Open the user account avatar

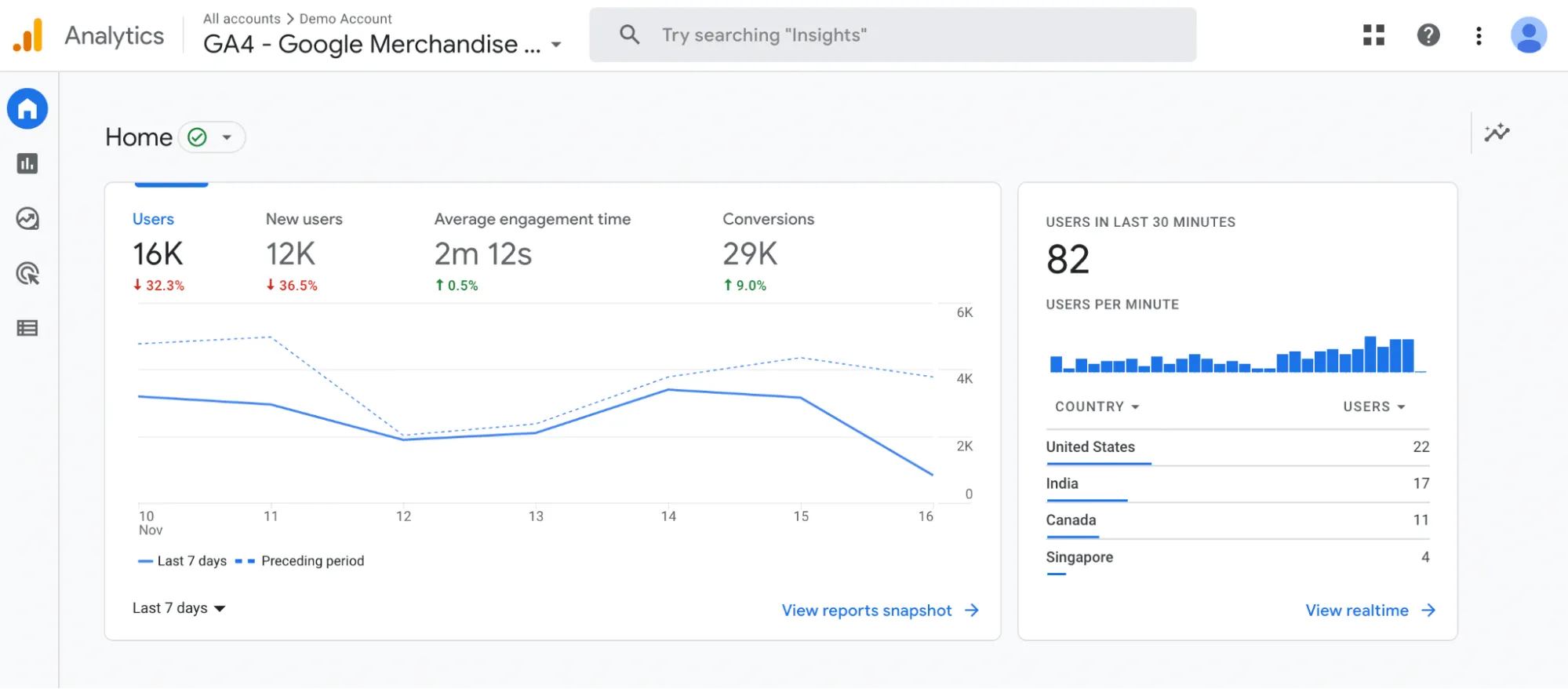tap(1529, 35)
